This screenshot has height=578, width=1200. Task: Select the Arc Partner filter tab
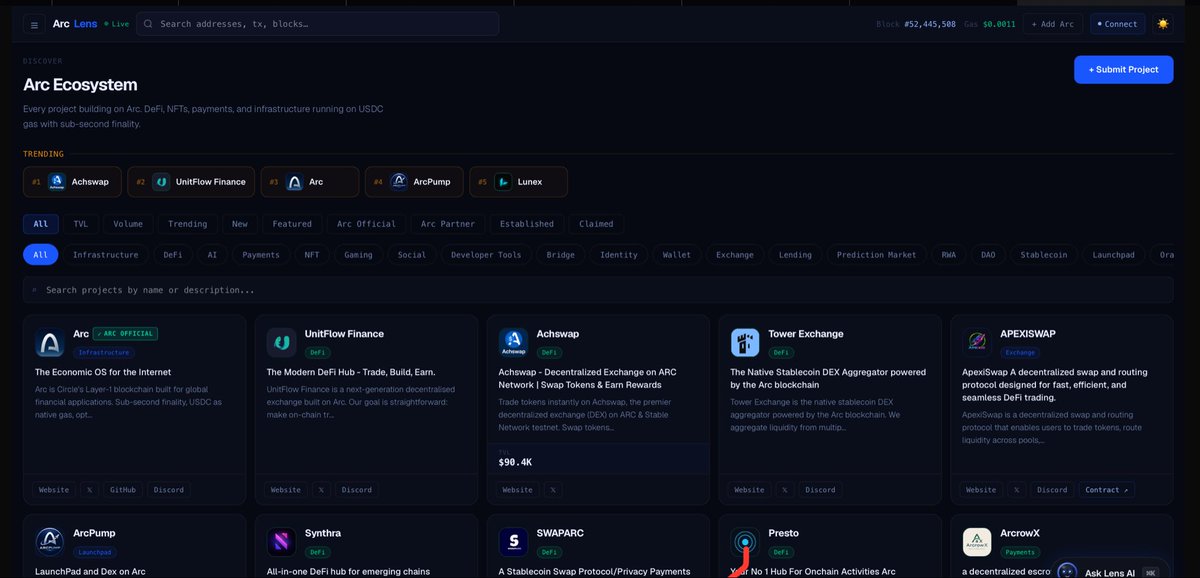(x=447, y=224)
